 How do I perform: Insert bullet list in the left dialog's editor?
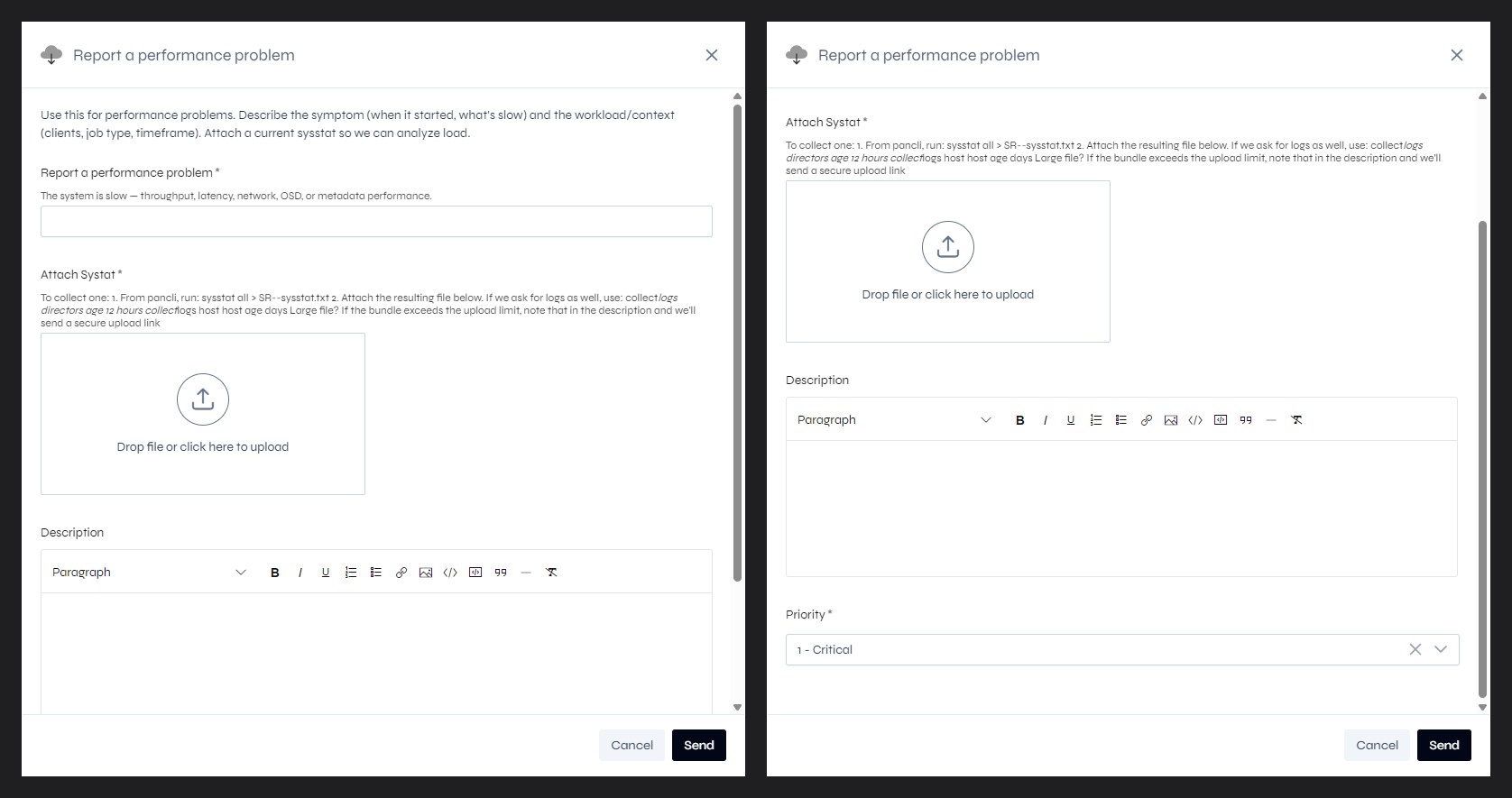point(376,573)
